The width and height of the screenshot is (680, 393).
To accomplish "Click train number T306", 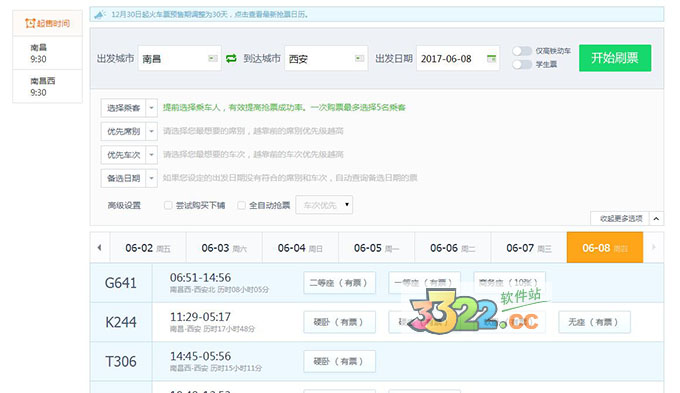I will click(121, 361).
